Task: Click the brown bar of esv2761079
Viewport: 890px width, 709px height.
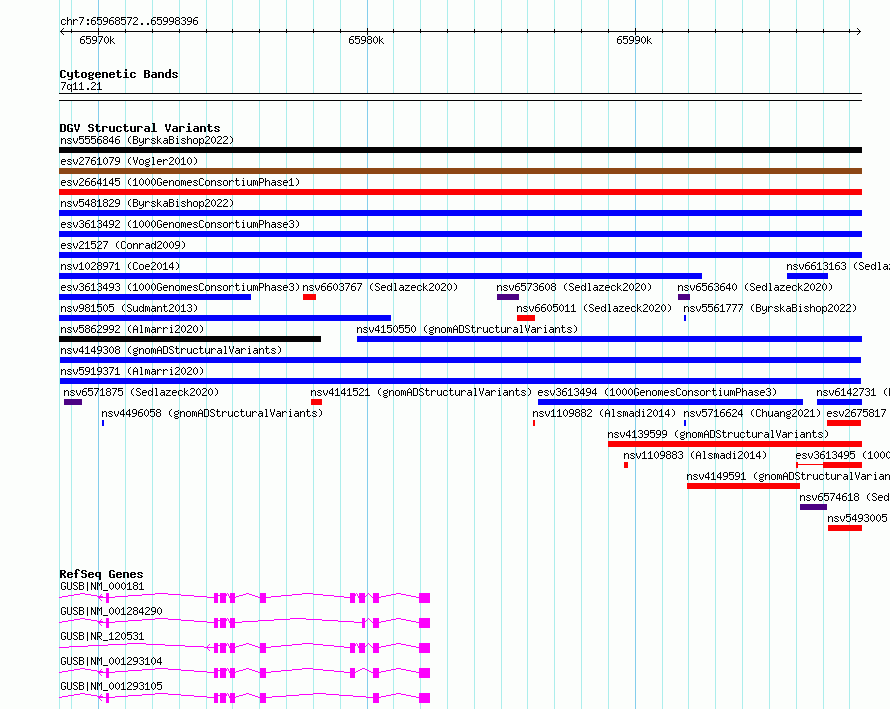Action: click(x=460, y=171)
